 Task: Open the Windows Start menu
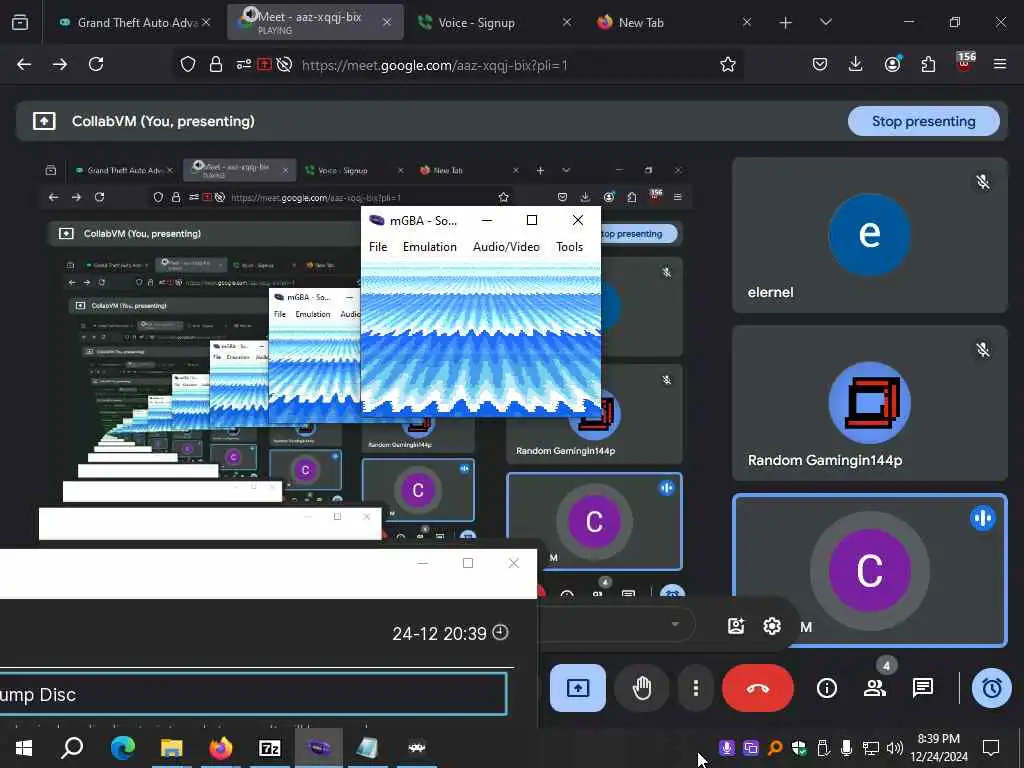[x=24, y=747]
